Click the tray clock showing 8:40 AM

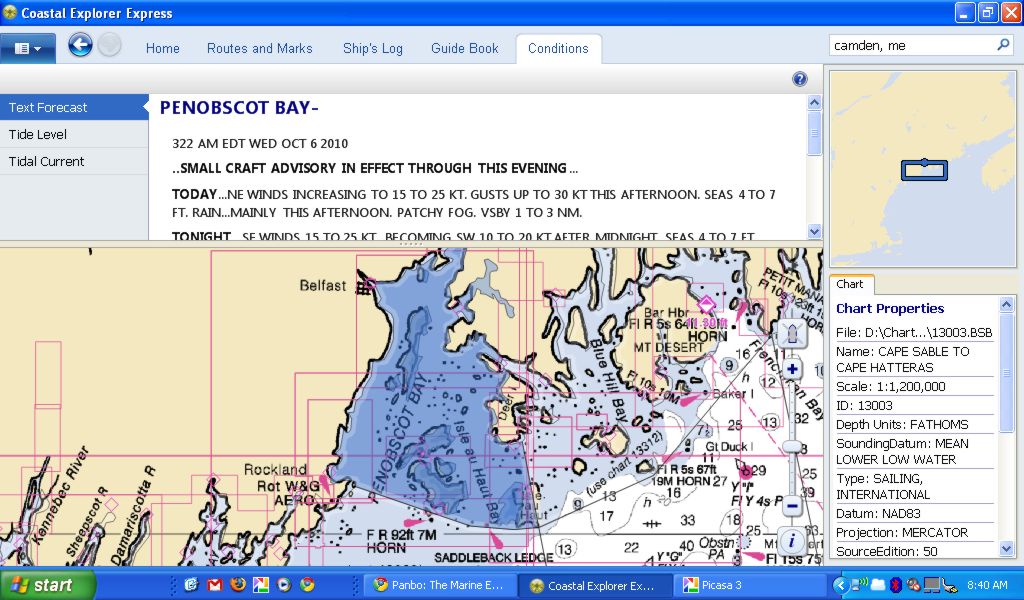[x=987, y=585]
